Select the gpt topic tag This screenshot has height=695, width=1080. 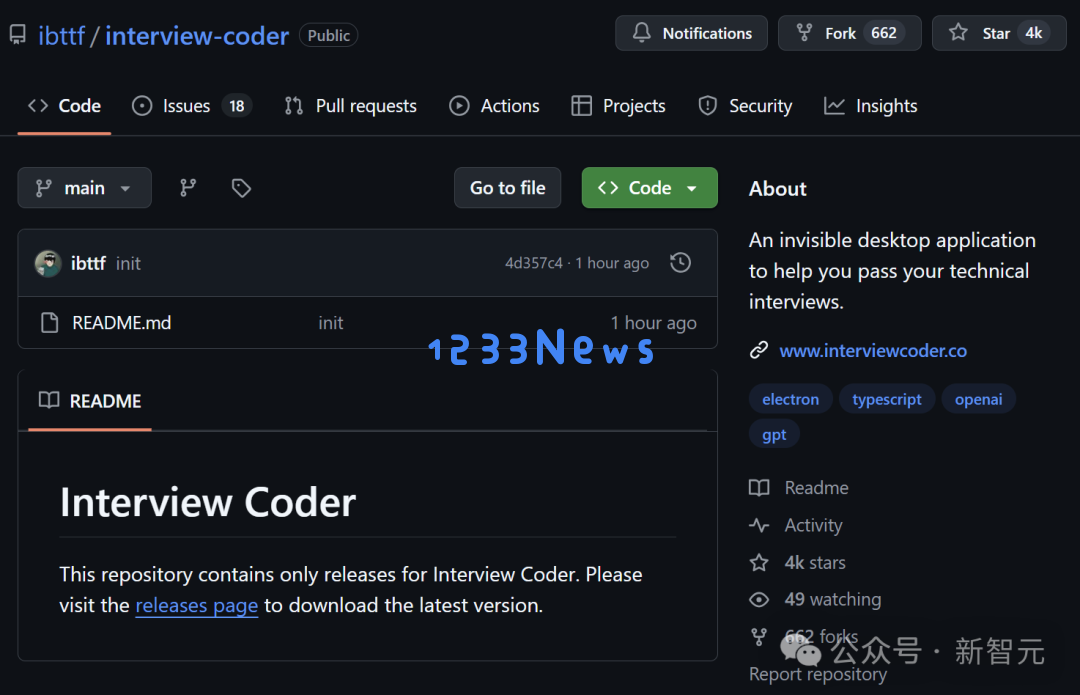(774, 435)
